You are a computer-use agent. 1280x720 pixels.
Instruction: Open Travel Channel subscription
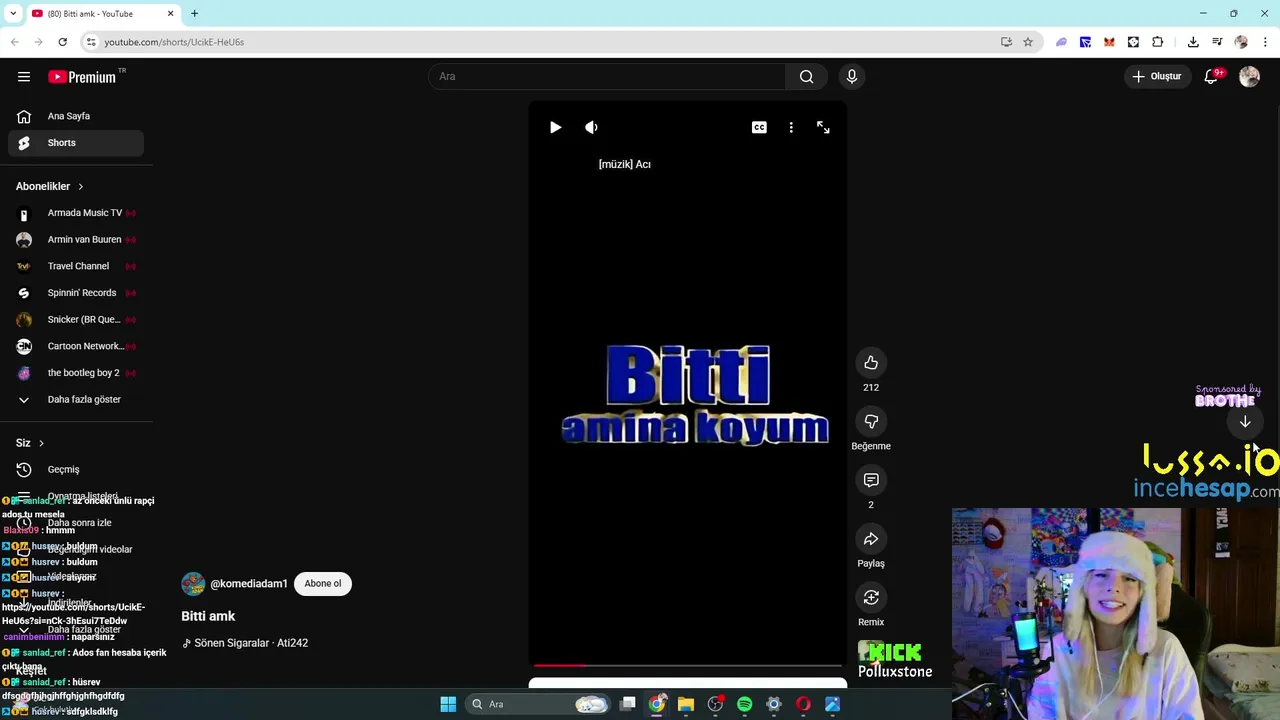point(76,266)
